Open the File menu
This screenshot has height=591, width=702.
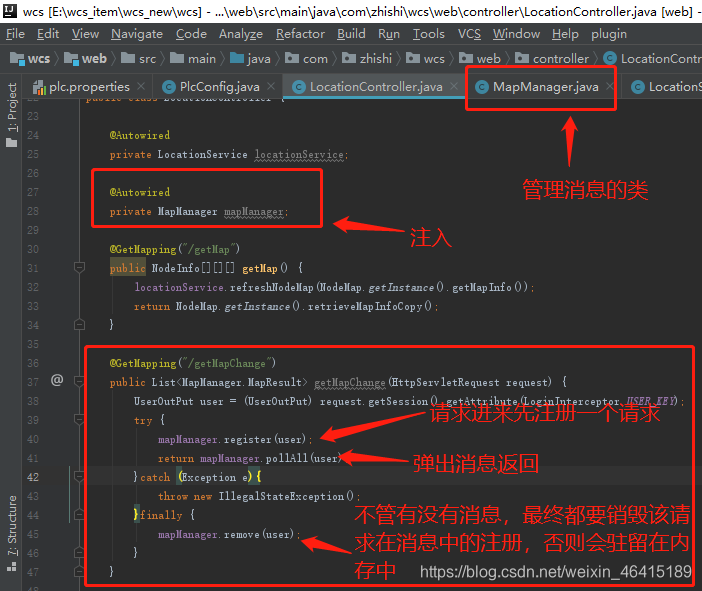(15, 34)
